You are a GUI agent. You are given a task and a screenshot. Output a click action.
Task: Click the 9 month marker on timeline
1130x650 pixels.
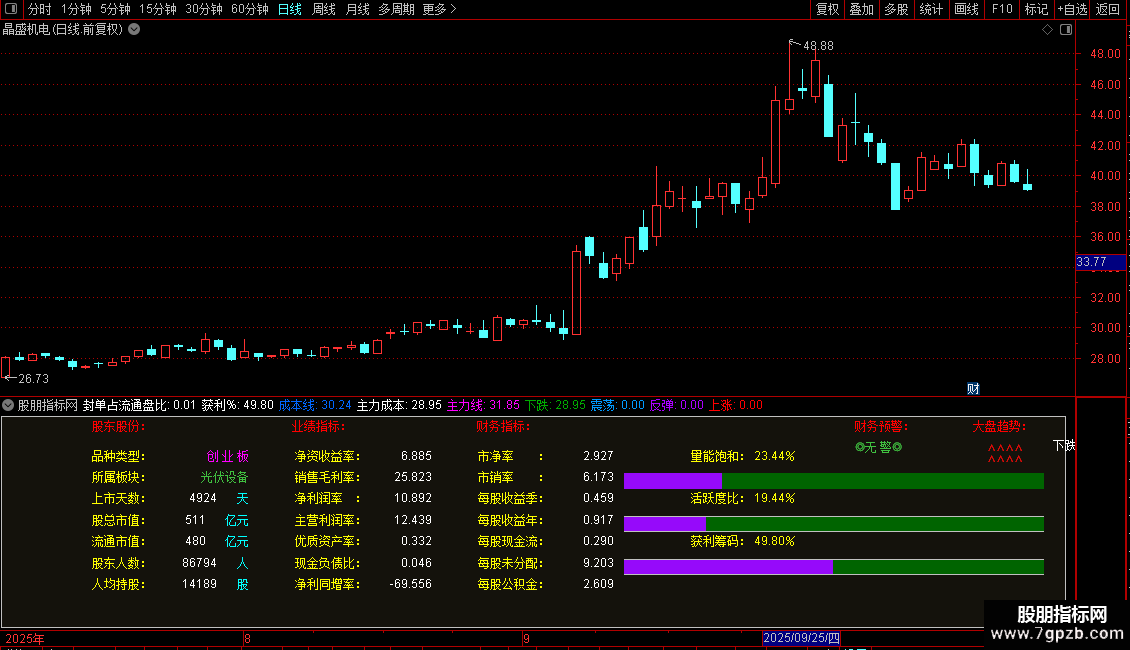526,638
